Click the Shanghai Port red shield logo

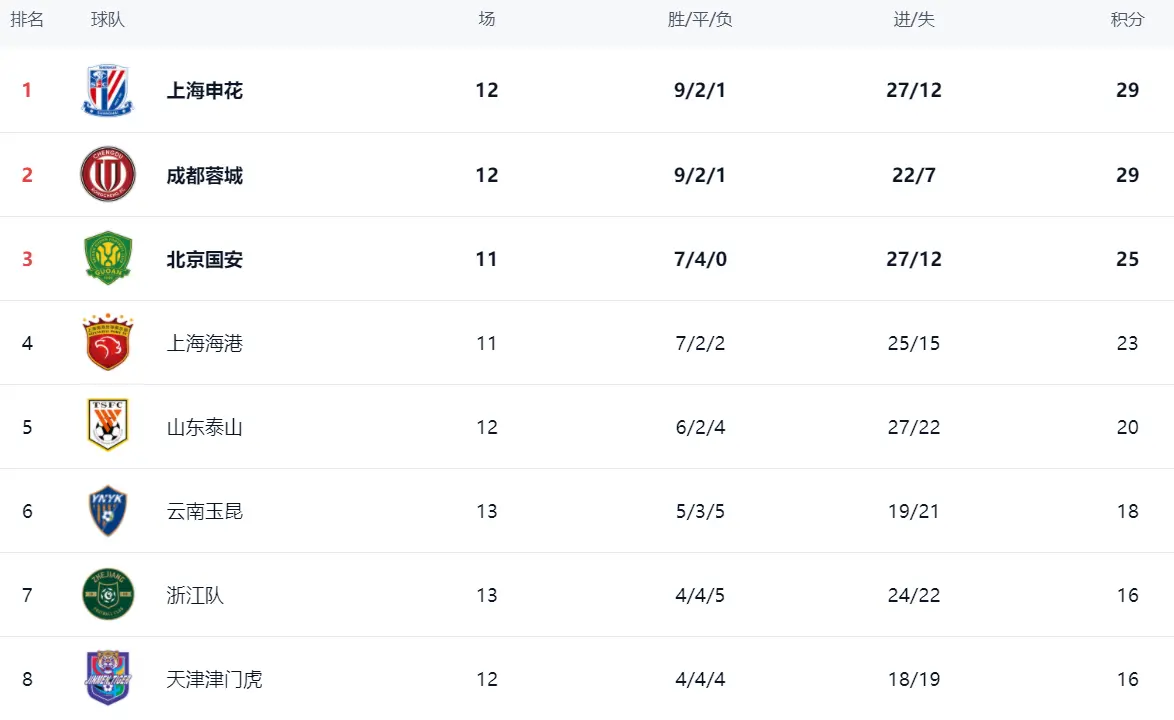pos(108,342)
